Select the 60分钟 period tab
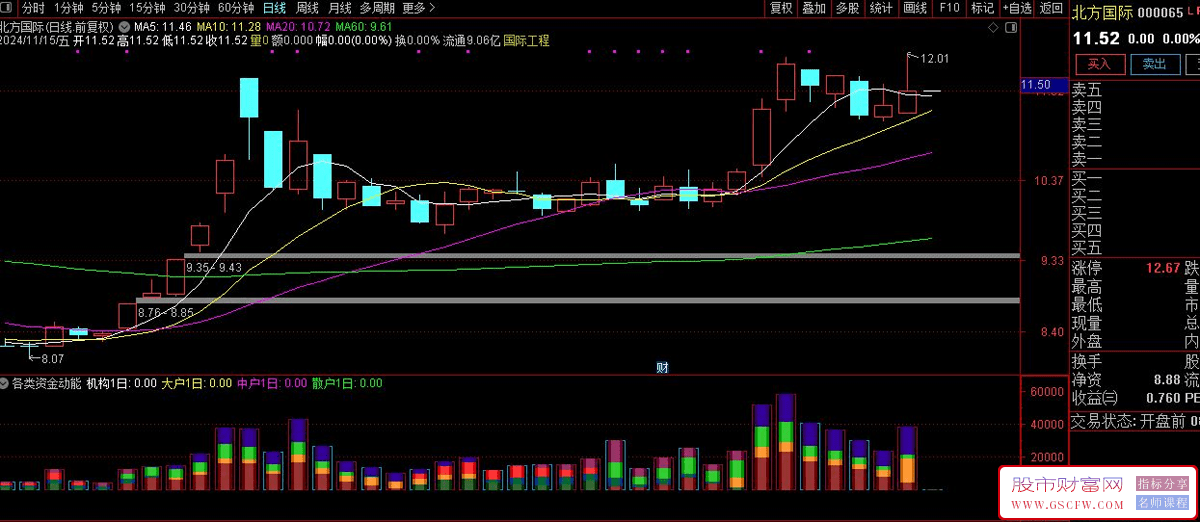Image resolution: width=1200 pixels, height=522 pixels. click(x=235, y=8)
